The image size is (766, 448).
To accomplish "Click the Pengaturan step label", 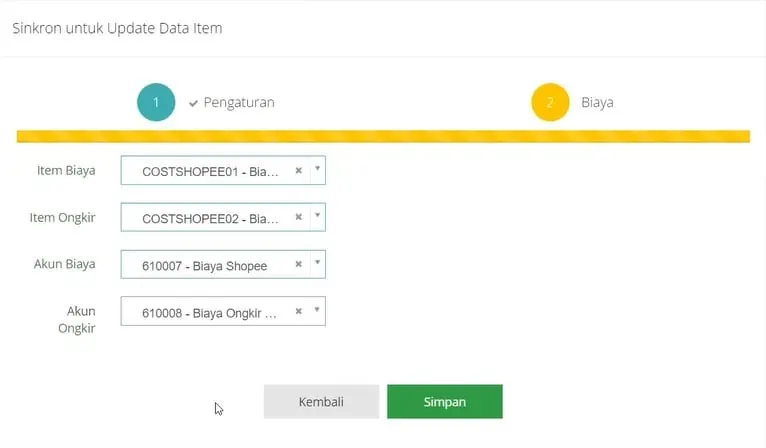I will [239, 103].
